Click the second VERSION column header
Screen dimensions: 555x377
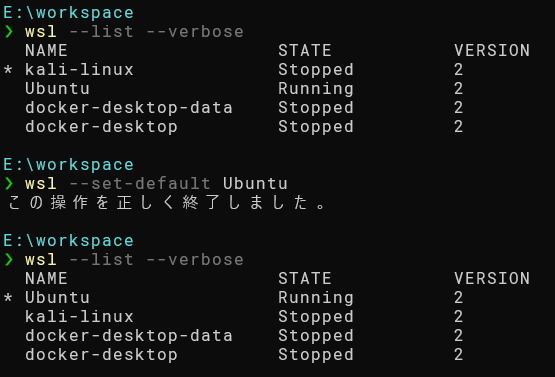[x=492, y=278]
